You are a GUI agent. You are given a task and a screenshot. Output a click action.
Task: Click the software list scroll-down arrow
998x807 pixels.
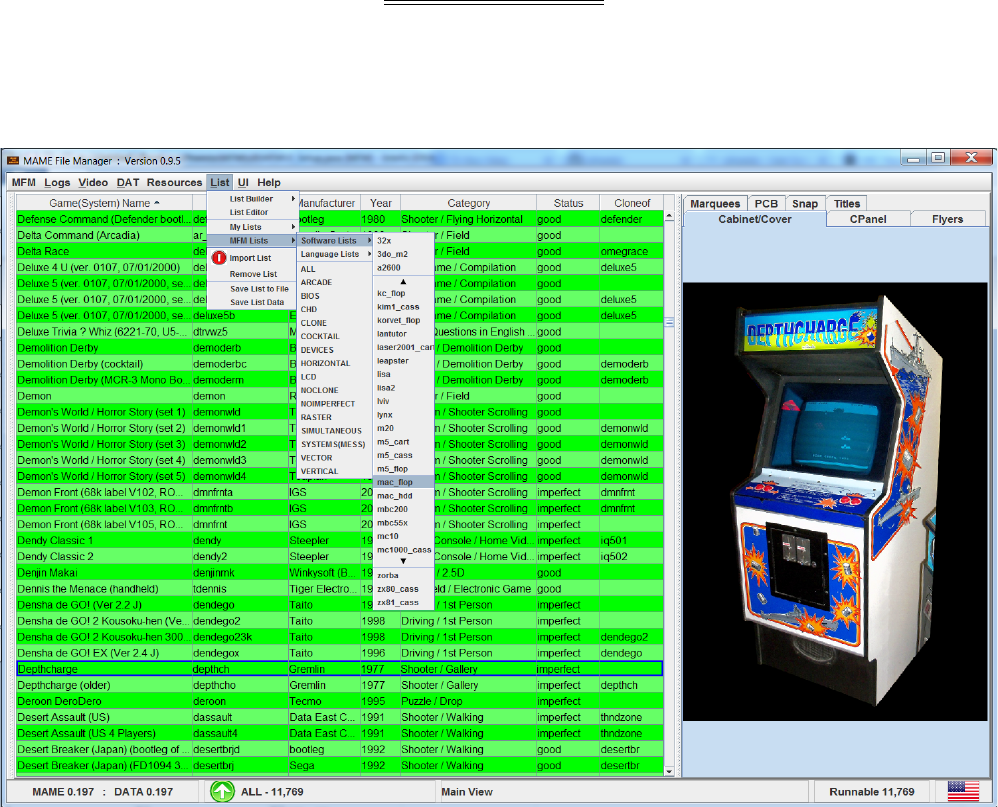403,561
